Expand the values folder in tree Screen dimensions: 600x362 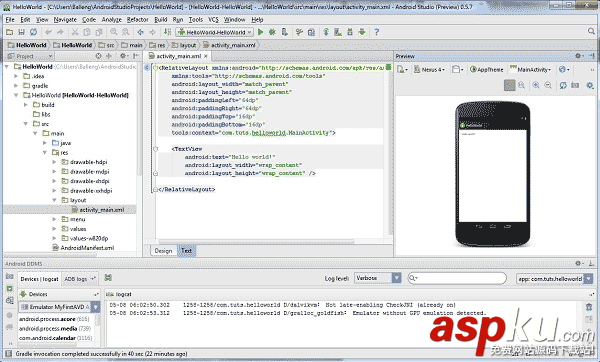coord(54,229)
